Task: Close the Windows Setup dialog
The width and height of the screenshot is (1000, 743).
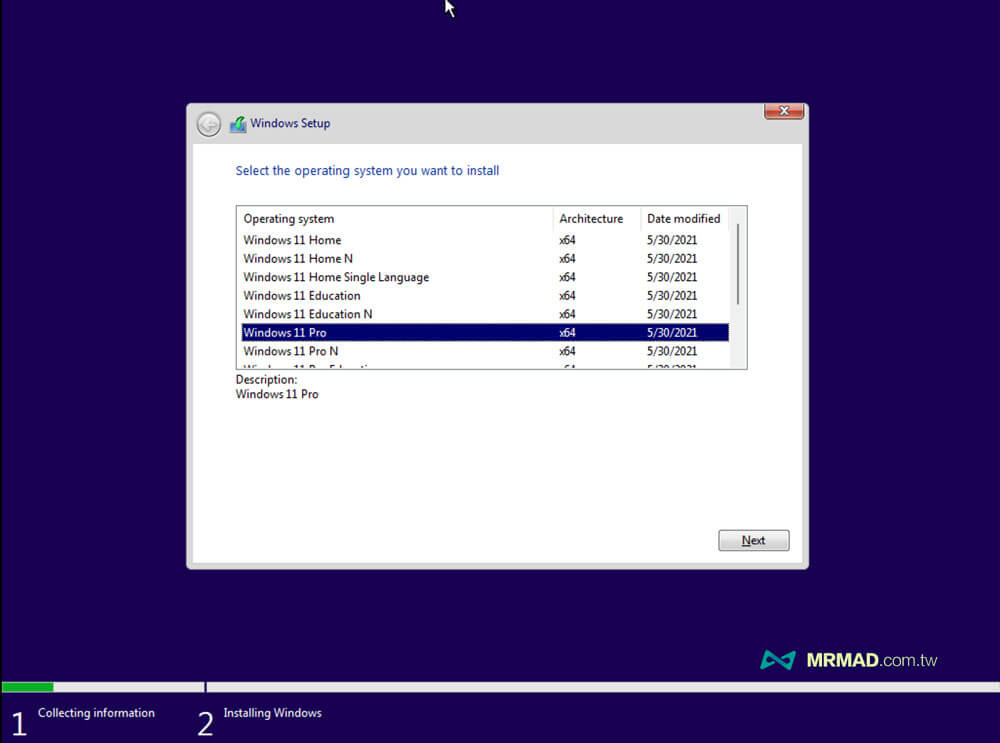Action: point(784,111)
